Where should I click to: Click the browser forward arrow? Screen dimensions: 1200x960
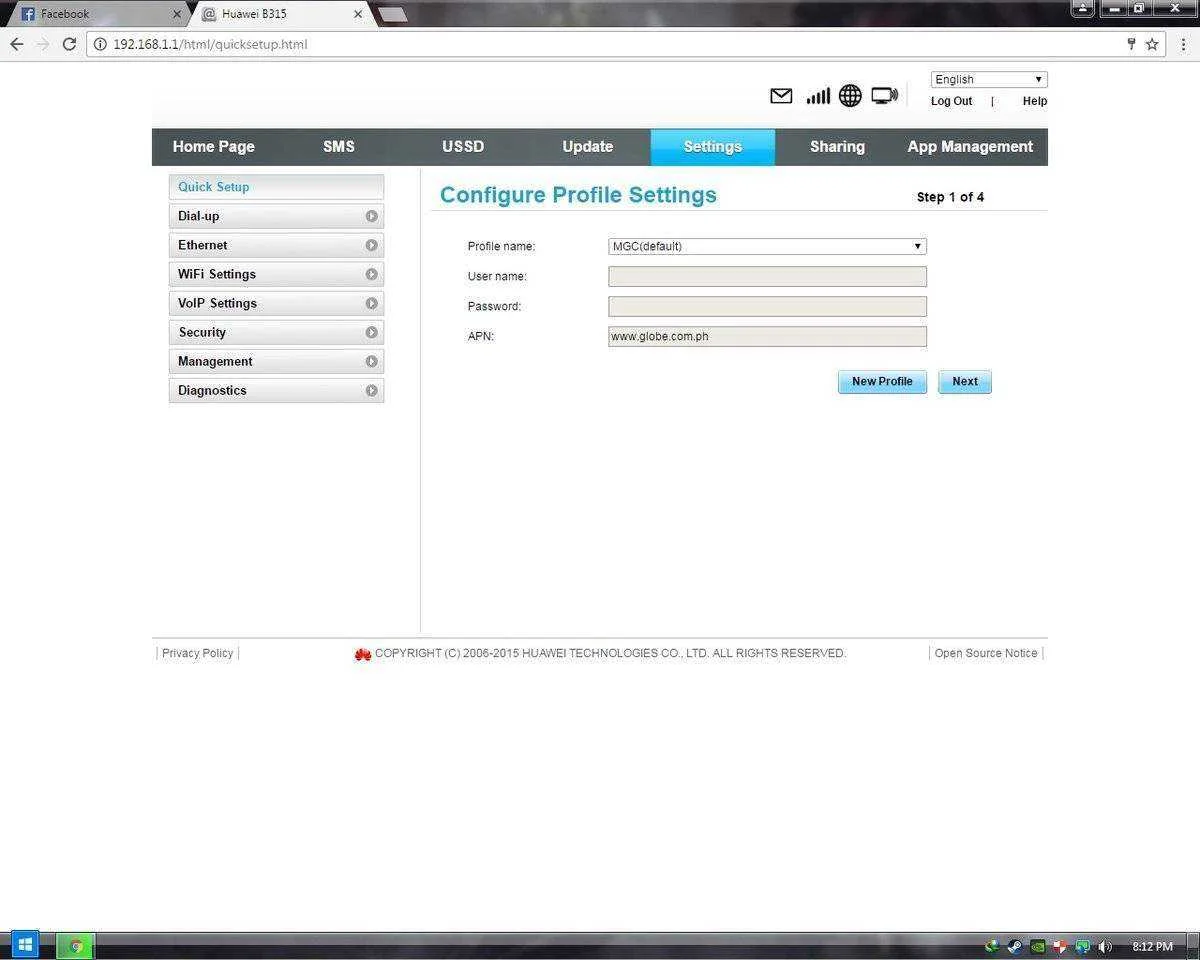[x=42, y=44]
